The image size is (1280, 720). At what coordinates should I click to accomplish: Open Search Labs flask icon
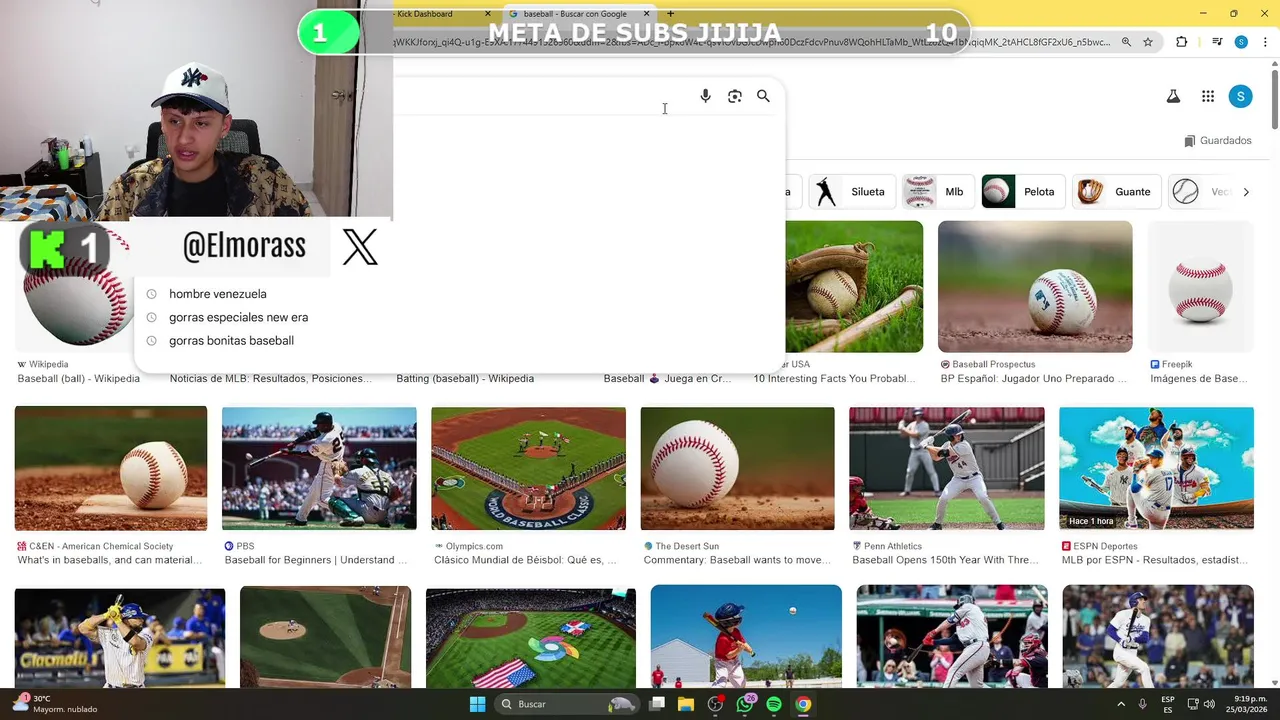click(x=1173, y=96)
